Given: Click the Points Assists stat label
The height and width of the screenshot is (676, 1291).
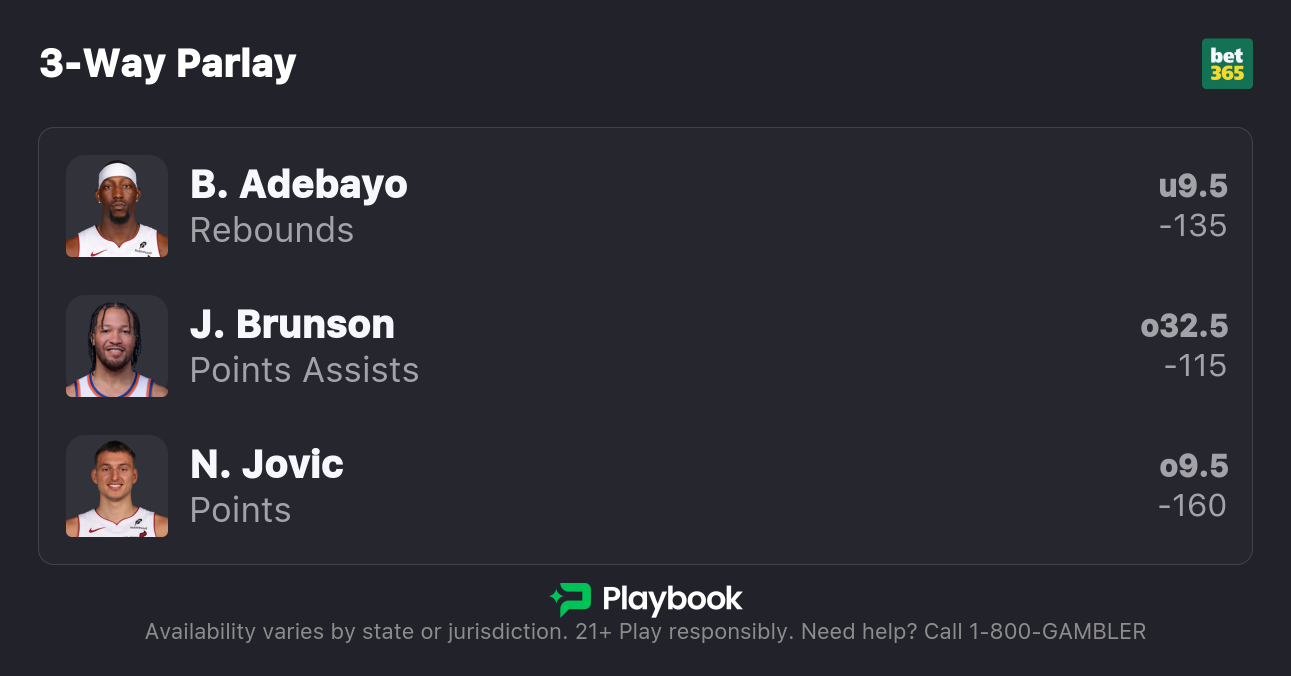Looking at the screenshot, I should (304, 370).
